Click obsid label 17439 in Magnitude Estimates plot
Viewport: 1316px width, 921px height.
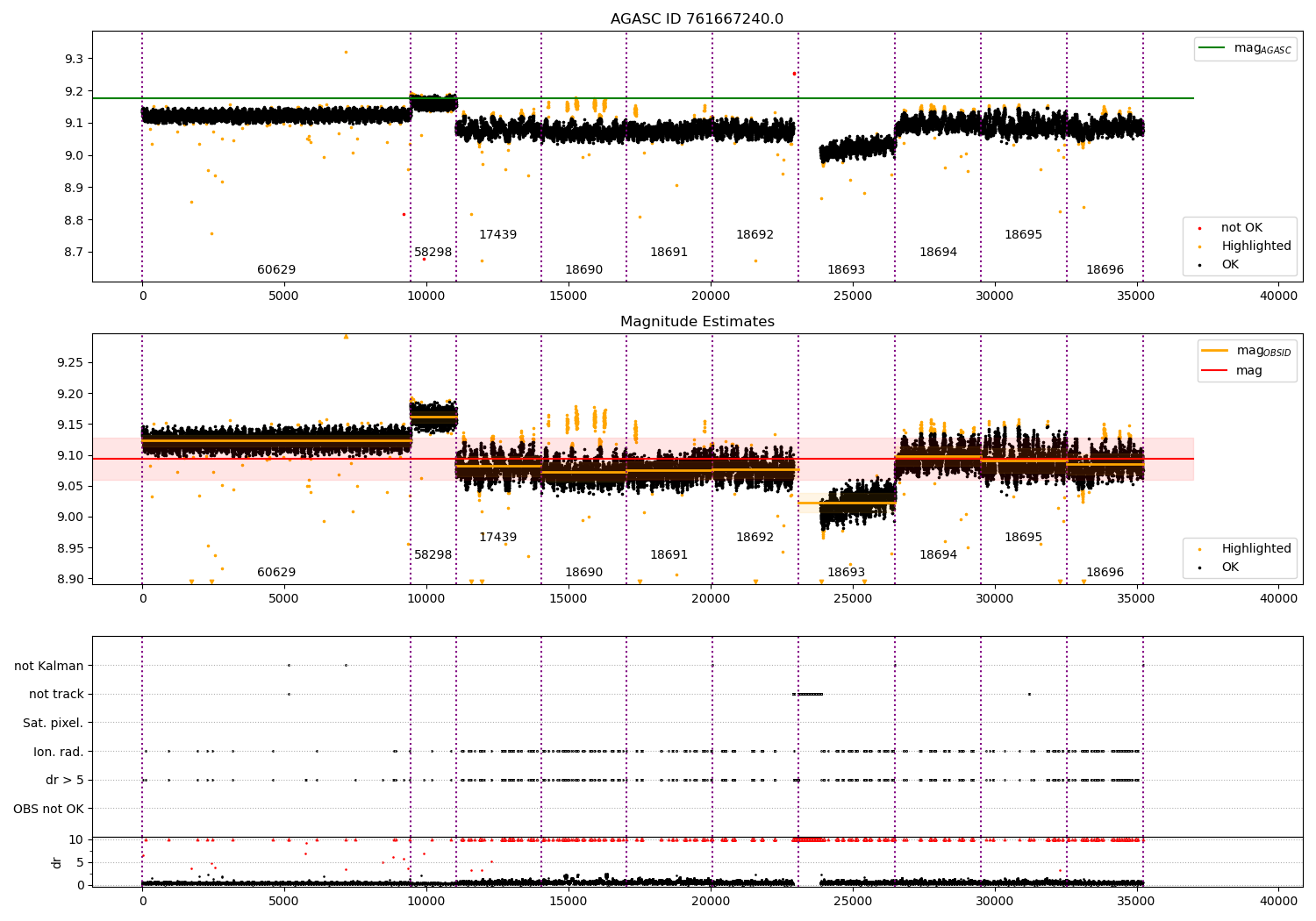[x=497, y=538]
